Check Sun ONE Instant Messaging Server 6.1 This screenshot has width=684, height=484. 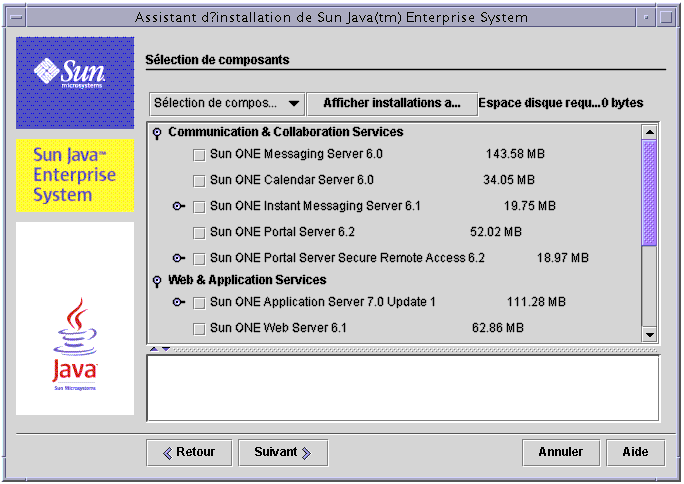coord(199,207)
